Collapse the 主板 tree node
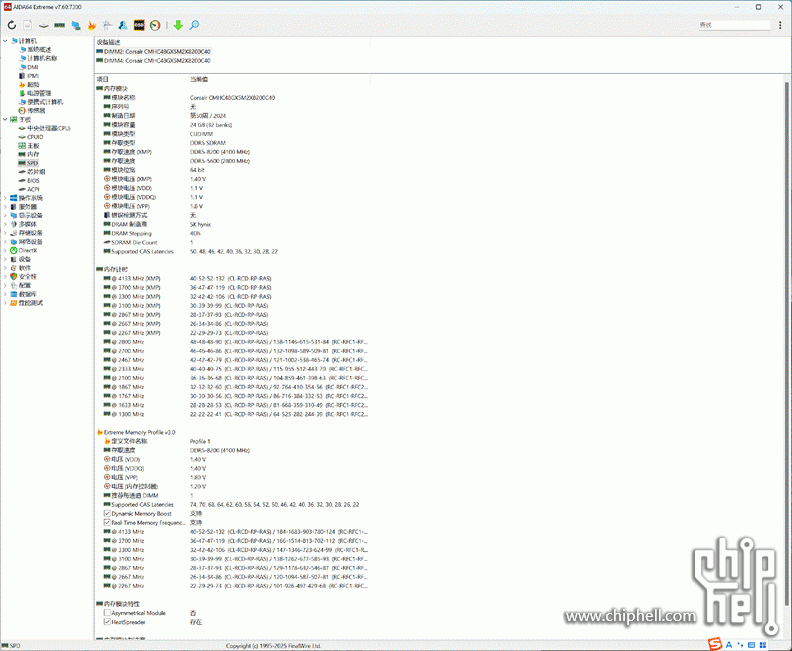The image size is (792, 651). pos(6,120)
